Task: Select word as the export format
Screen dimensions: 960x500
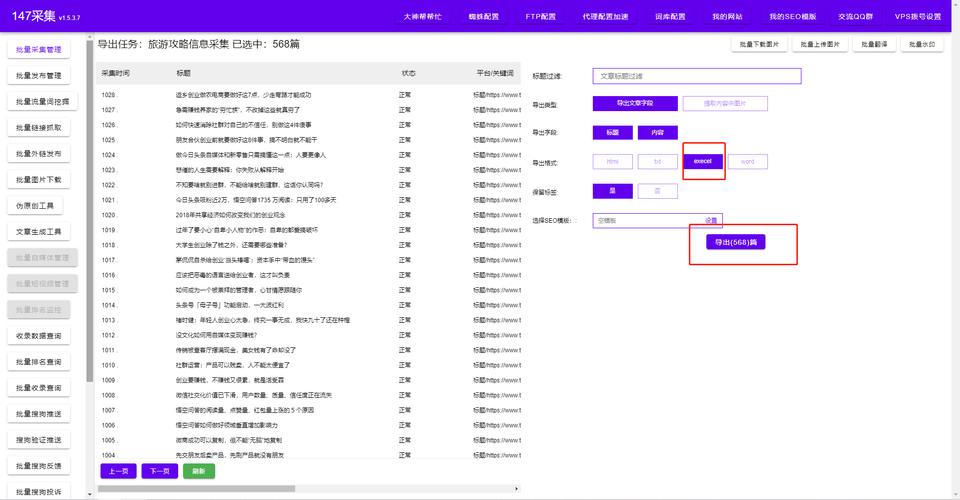Action: [747, 161]
